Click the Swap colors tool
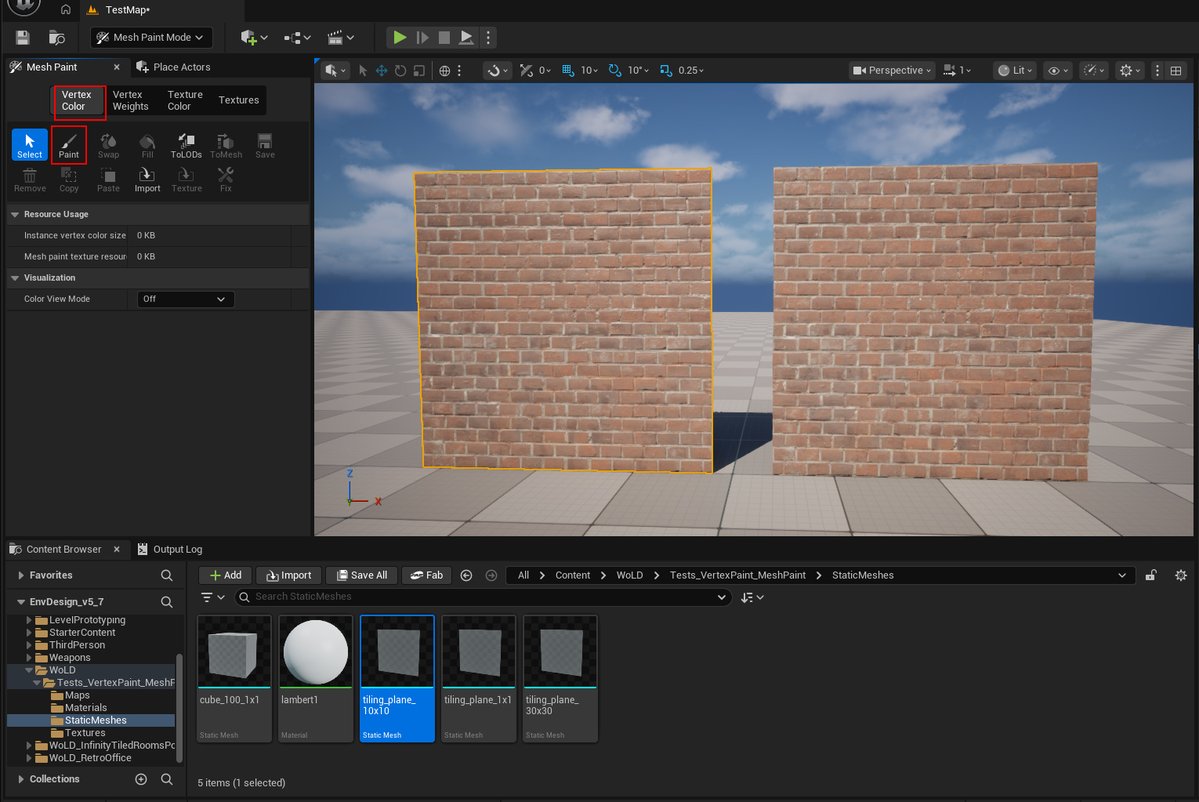Image resolution: width=1199 pixels, height=802 pixels. 109,145
